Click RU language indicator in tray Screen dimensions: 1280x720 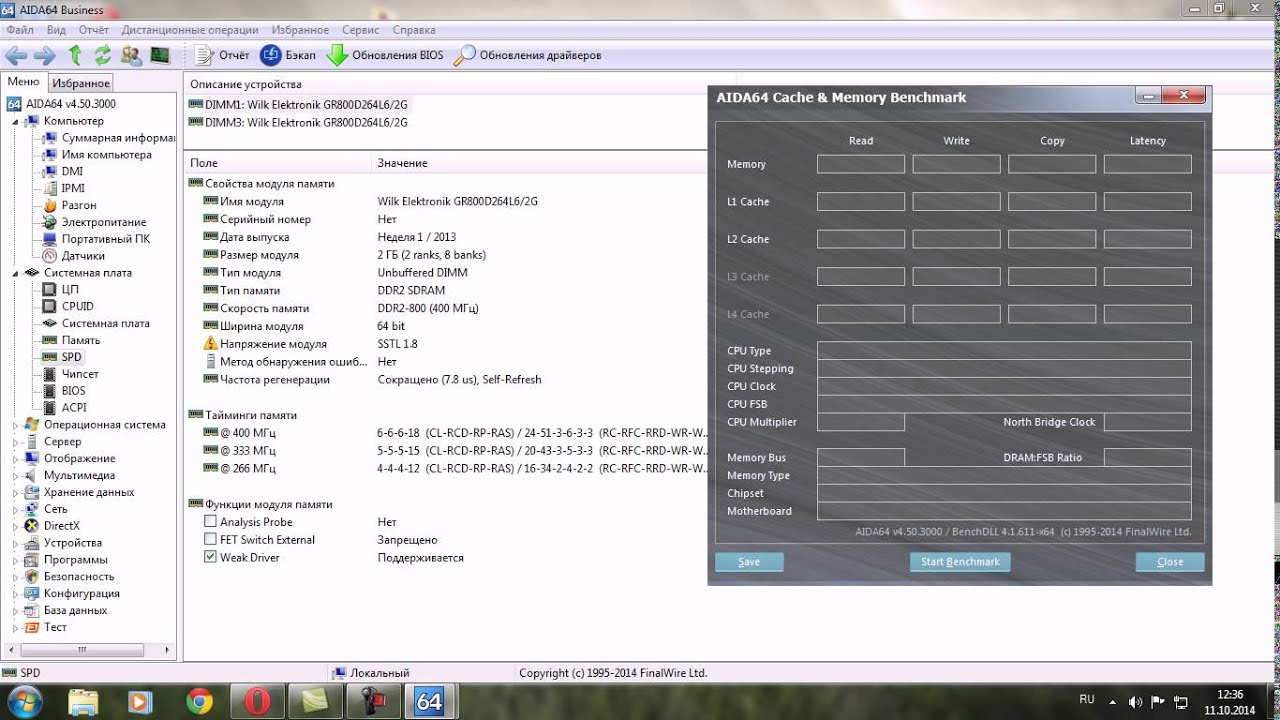[1087, 700]
